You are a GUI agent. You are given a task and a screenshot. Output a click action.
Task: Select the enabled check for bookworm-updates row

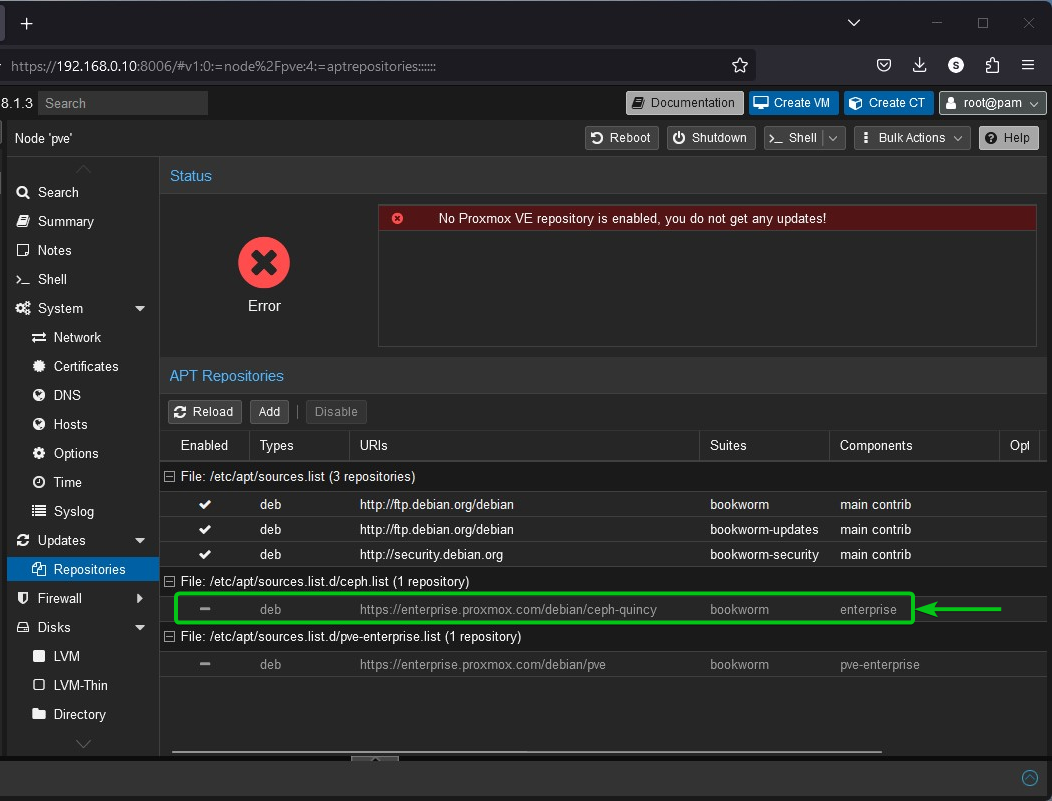click(x=205, y=529)
